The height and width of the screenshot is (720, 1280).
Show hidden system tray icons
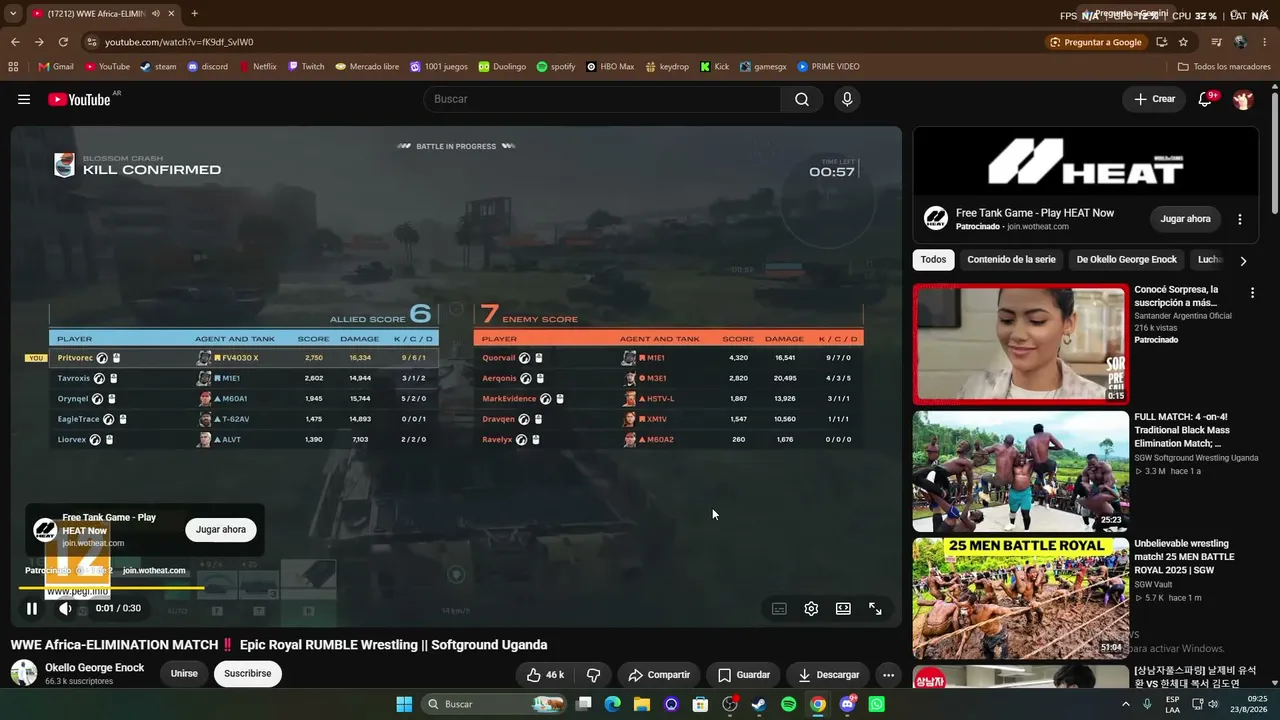tap(1126, 704)
